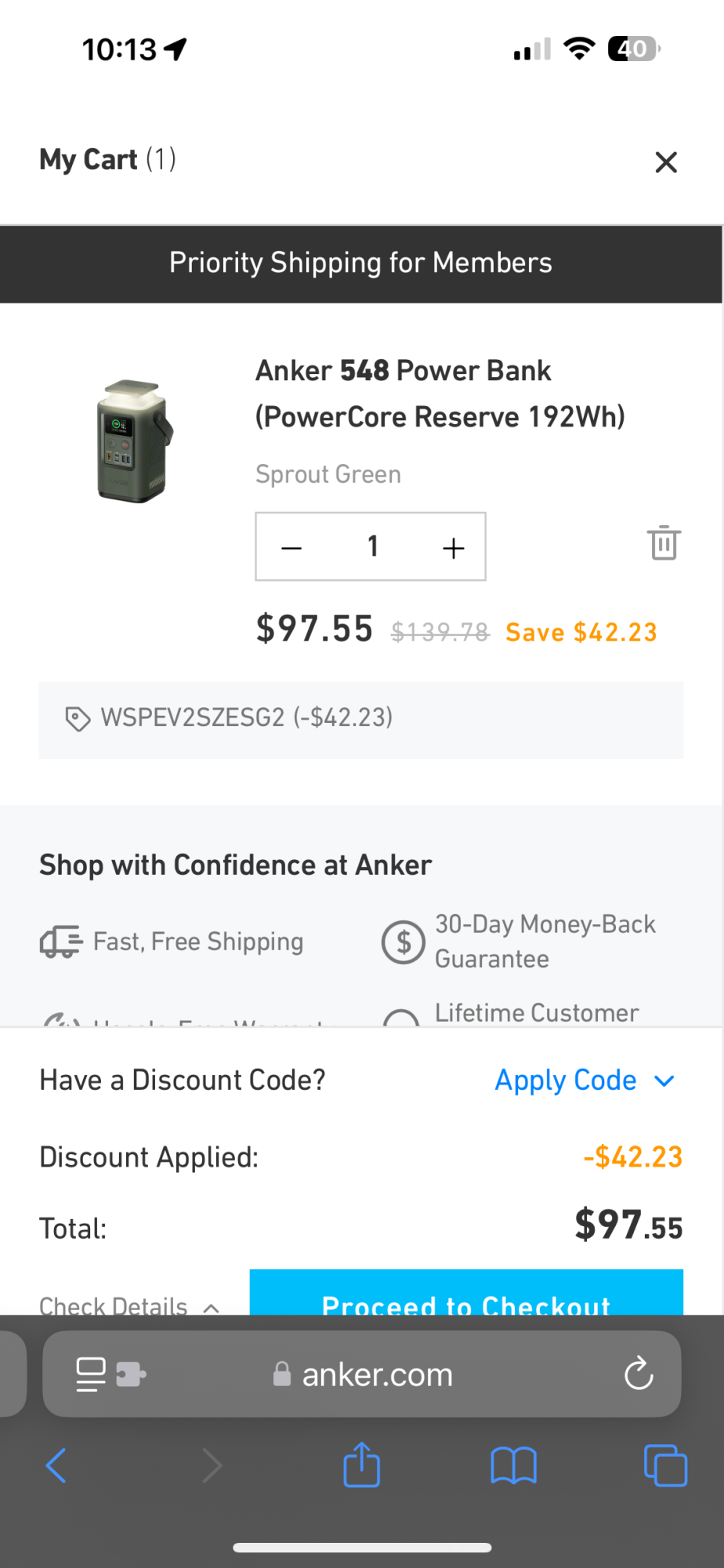This screenshot has width=724, height=1568.
Task: Expand the Apply Code dropdown
Action: 584,1080
